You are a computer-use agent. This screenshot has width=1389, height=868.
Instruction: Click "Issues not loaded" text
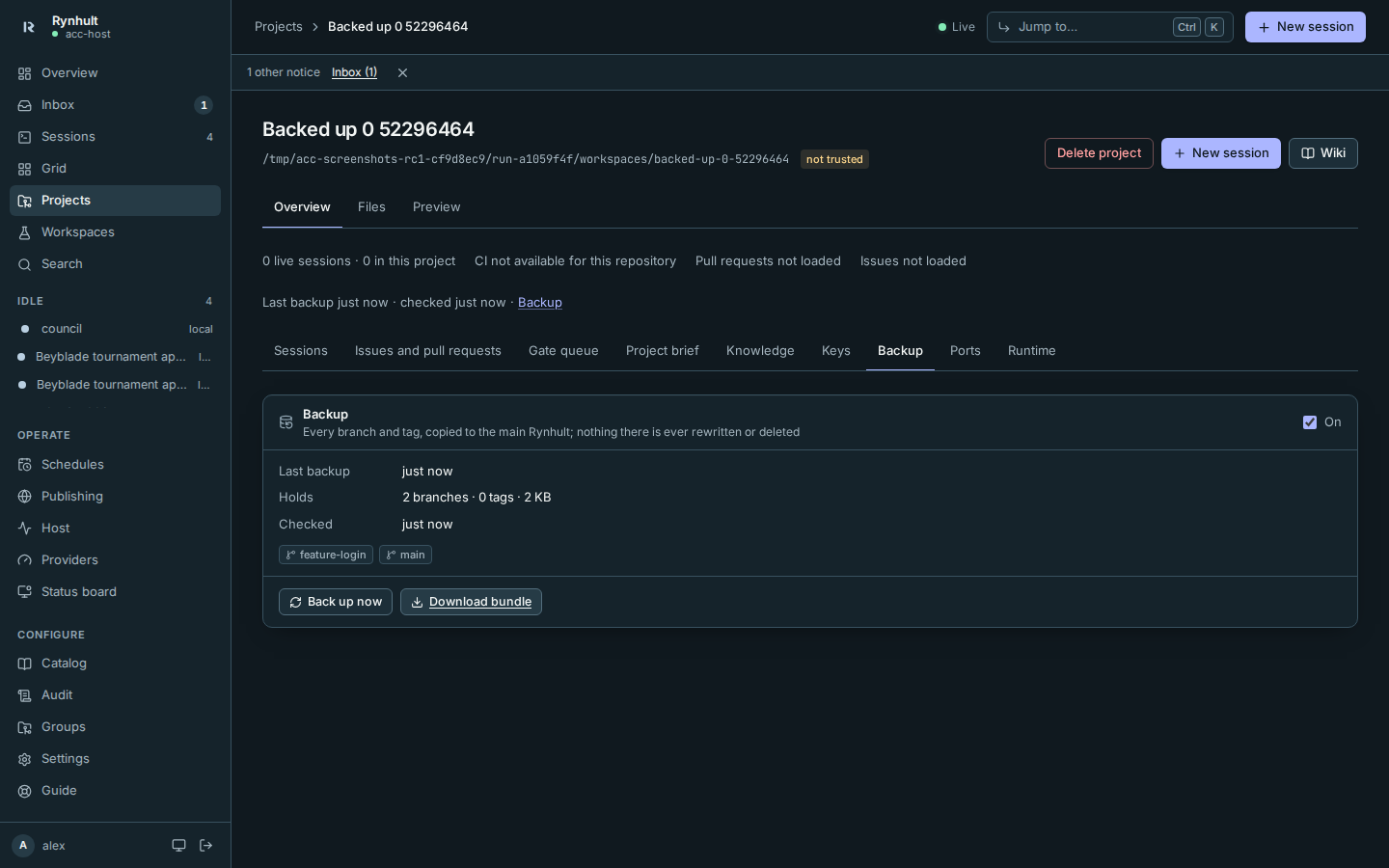tap(913, 261)
